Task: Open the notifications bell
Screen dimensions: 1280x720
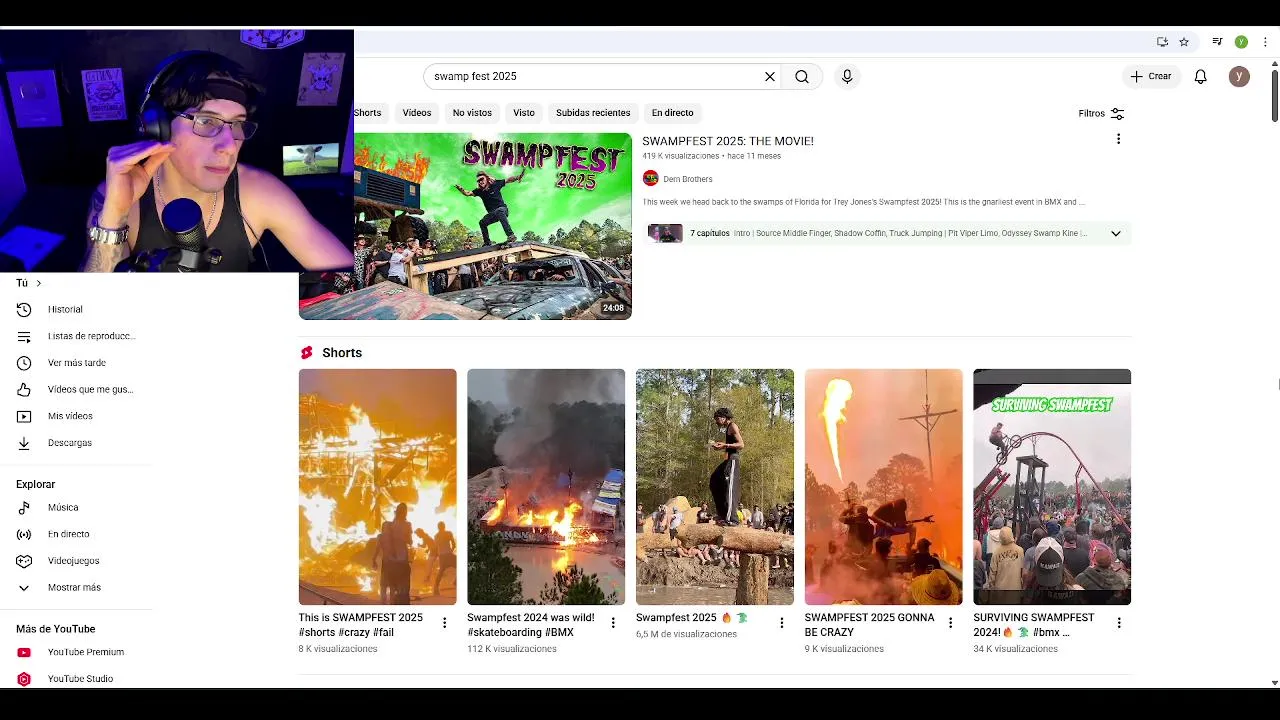Action: 1201,76
